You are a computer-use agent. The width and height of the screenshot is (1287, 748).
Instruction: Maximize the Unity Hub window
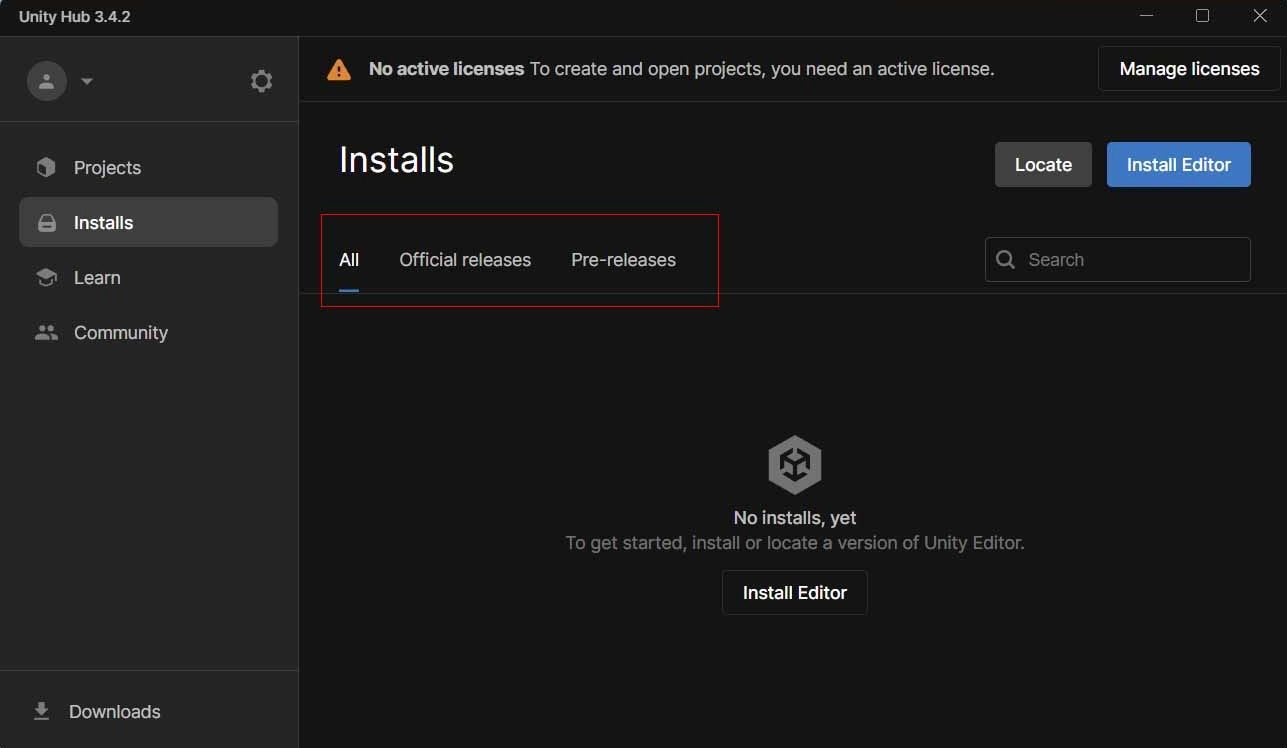point(1202,16)
